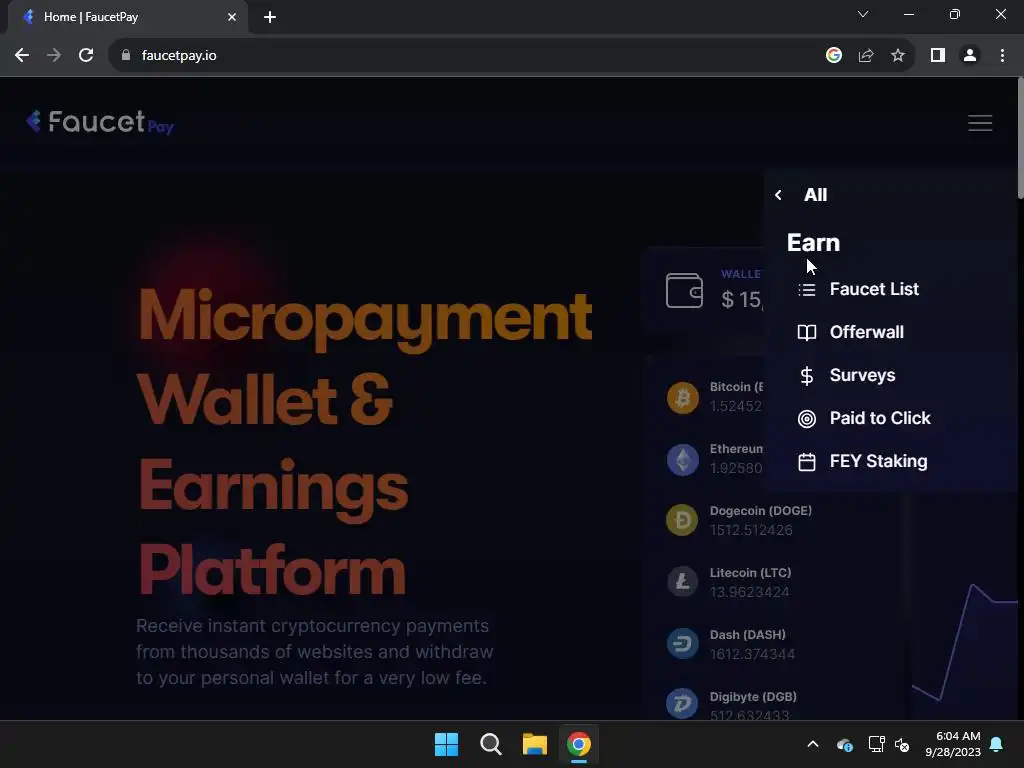
Task: Select the Home | FaucetPay tab
Action: 127,17
